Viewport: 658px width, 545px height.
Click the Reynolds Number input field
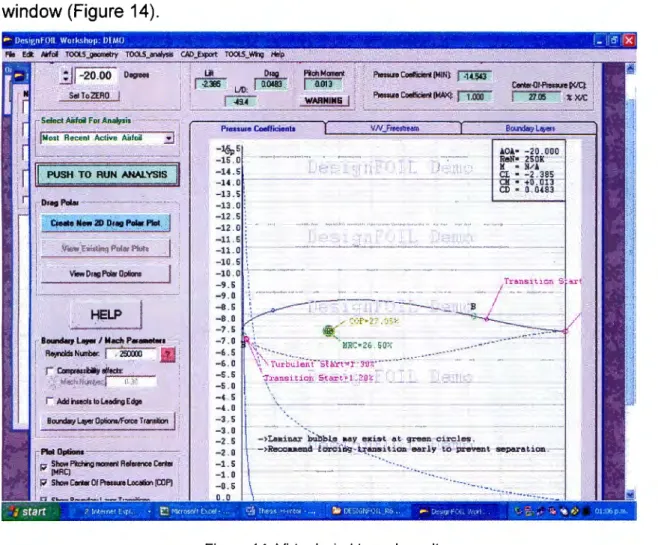click(131, 354)
